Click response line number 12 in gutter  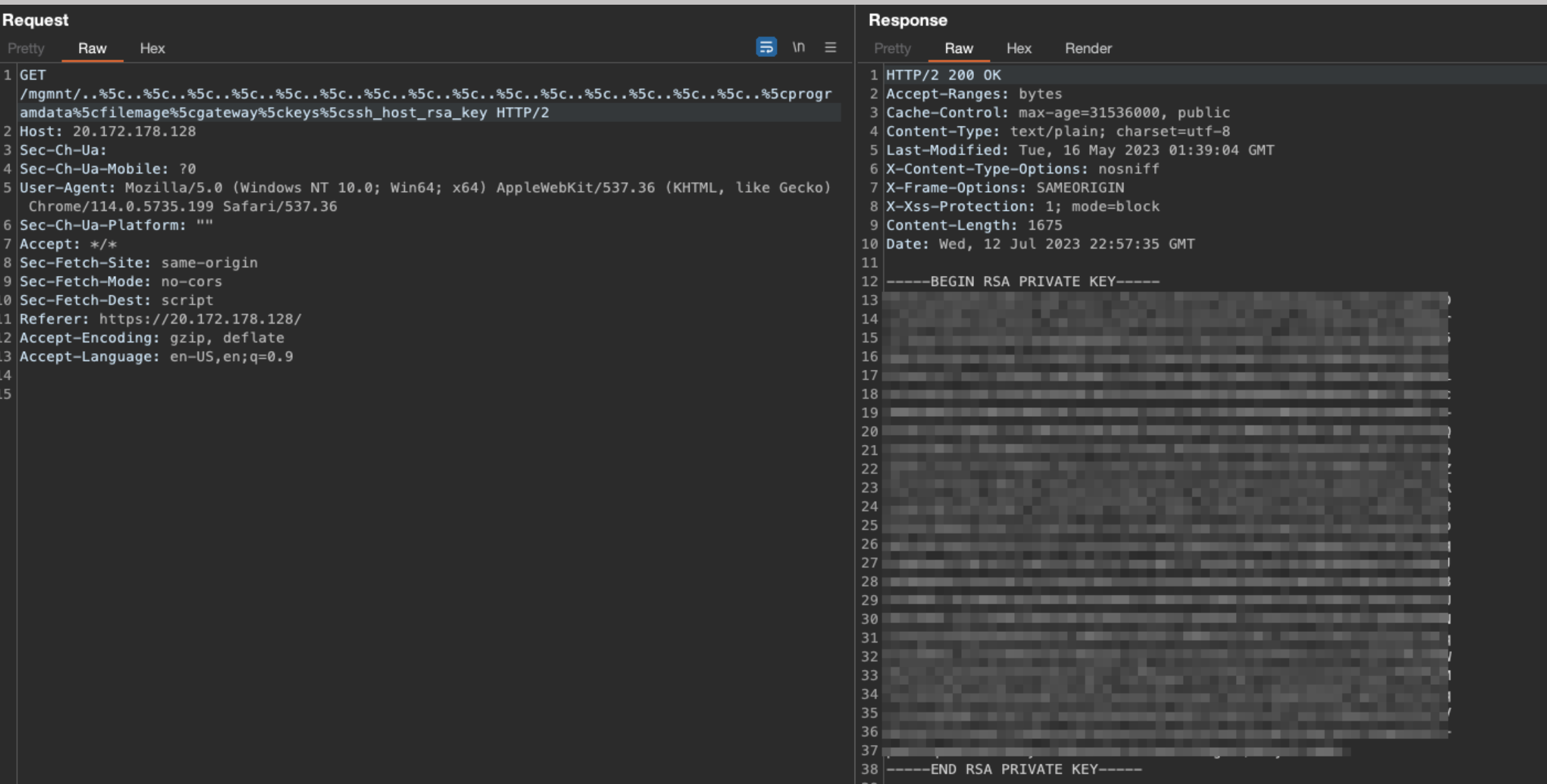(x=870, y=281)
